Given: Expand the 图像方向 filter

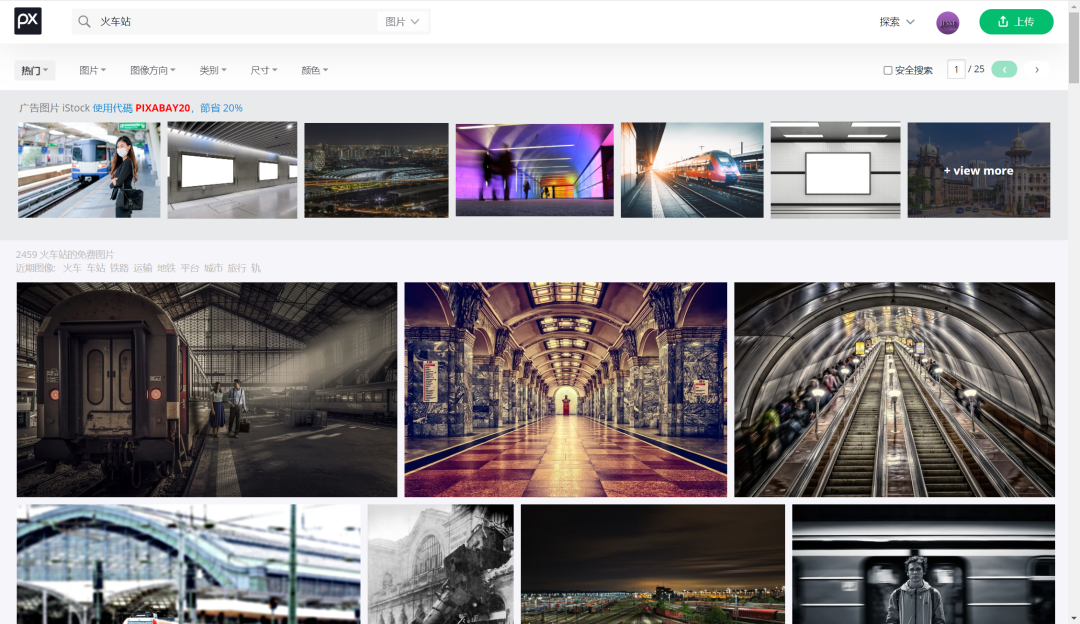Looking at the screenshot, I should point(153,70).
